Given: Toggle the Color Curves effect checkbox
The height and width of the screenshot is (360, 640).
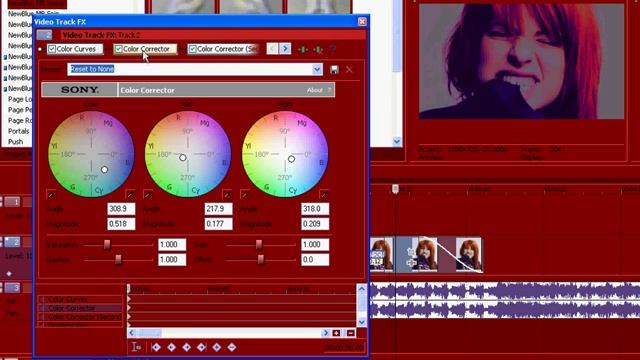Looking at the screenshot, I should click(x=52, y=49).
